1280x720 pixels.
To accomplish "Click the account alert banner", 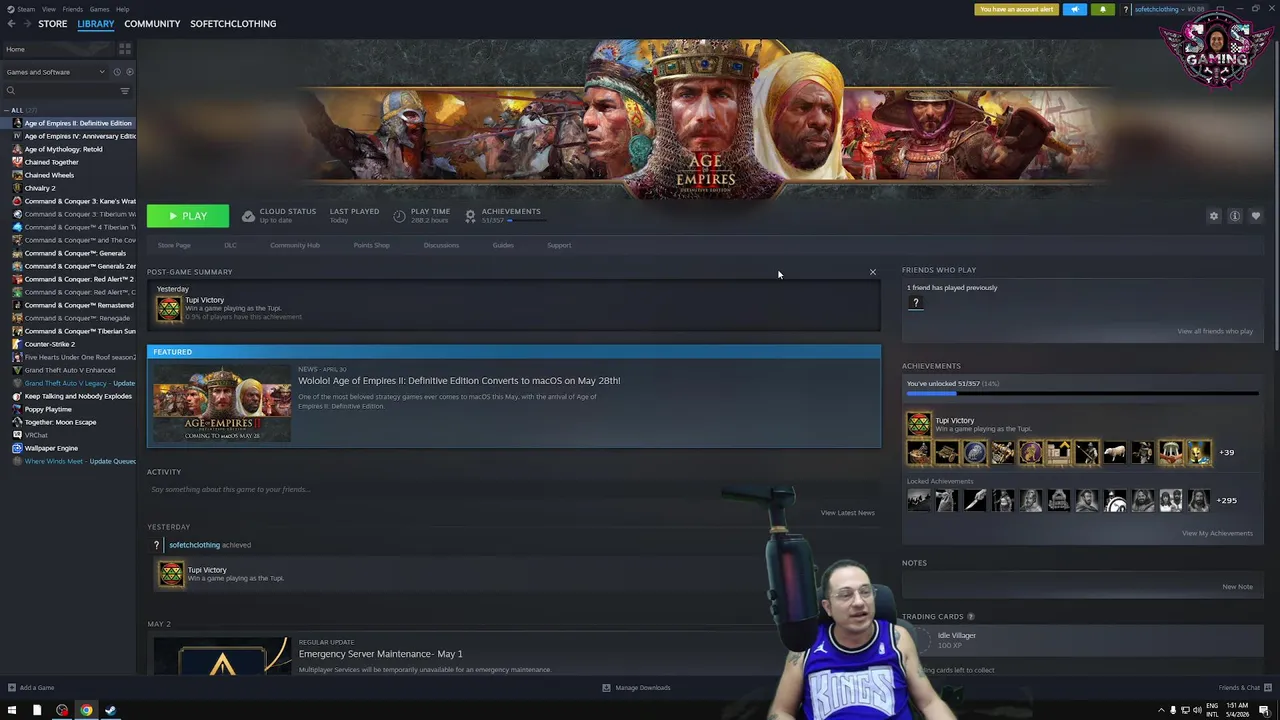I will coord(1016,9).
